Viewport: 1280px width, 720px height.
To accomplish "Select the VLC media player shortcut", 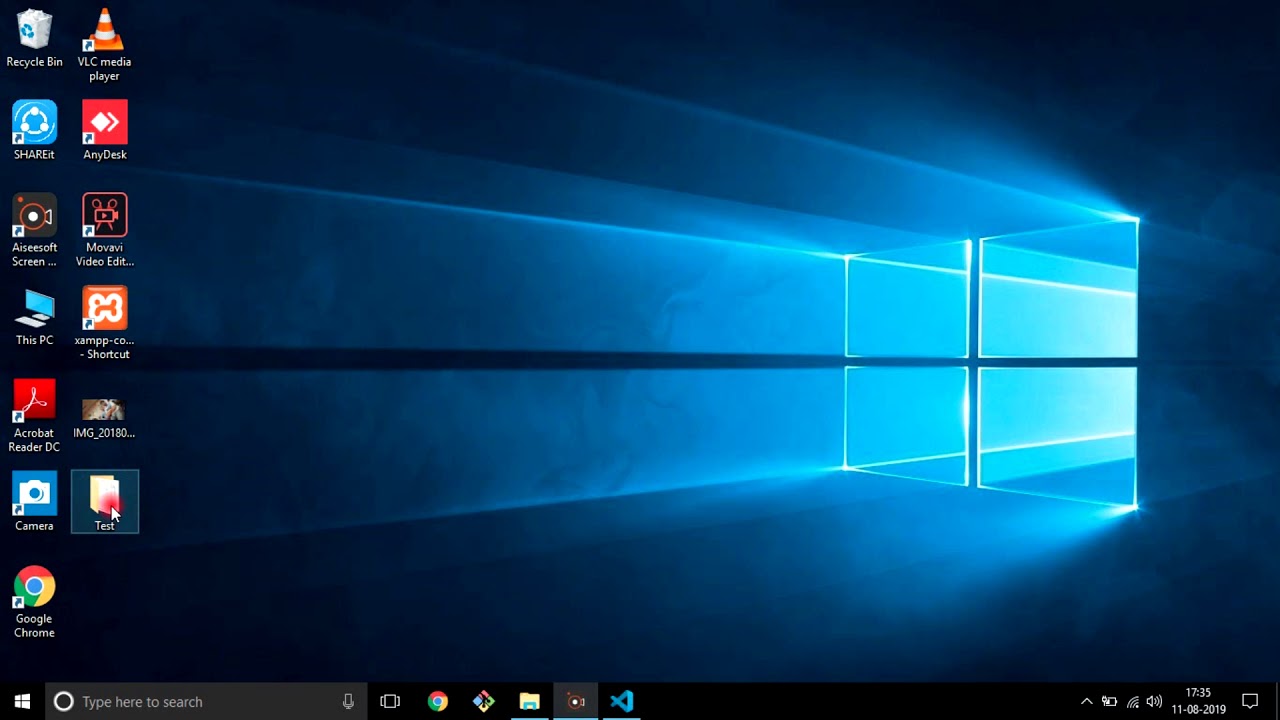I will [104, 45].
